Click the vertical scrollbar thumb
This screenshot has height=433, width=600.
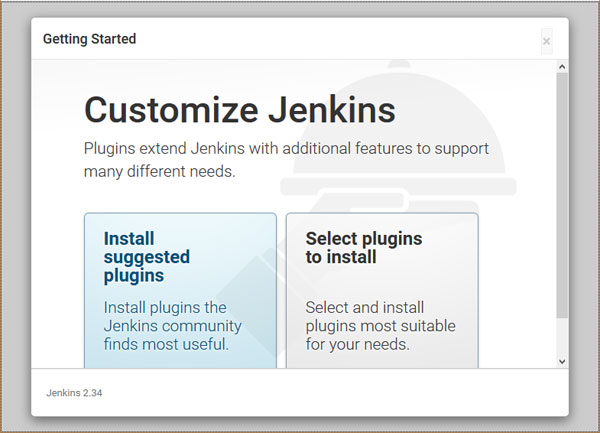coord(562,195)
